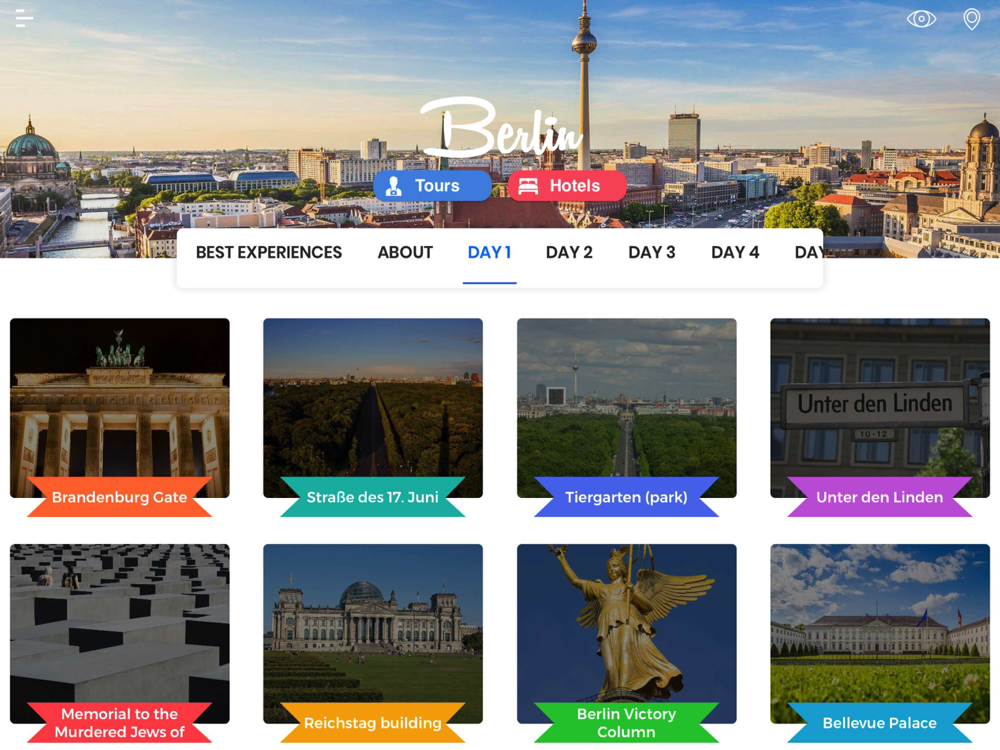The image size is (1000, 750).
Task: Select the Day 3 tab
Action: point(651,253)
